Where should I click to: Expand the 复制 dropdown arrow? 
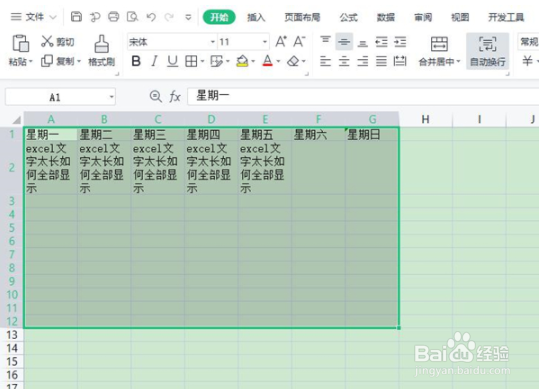click(x=79, y=62)
